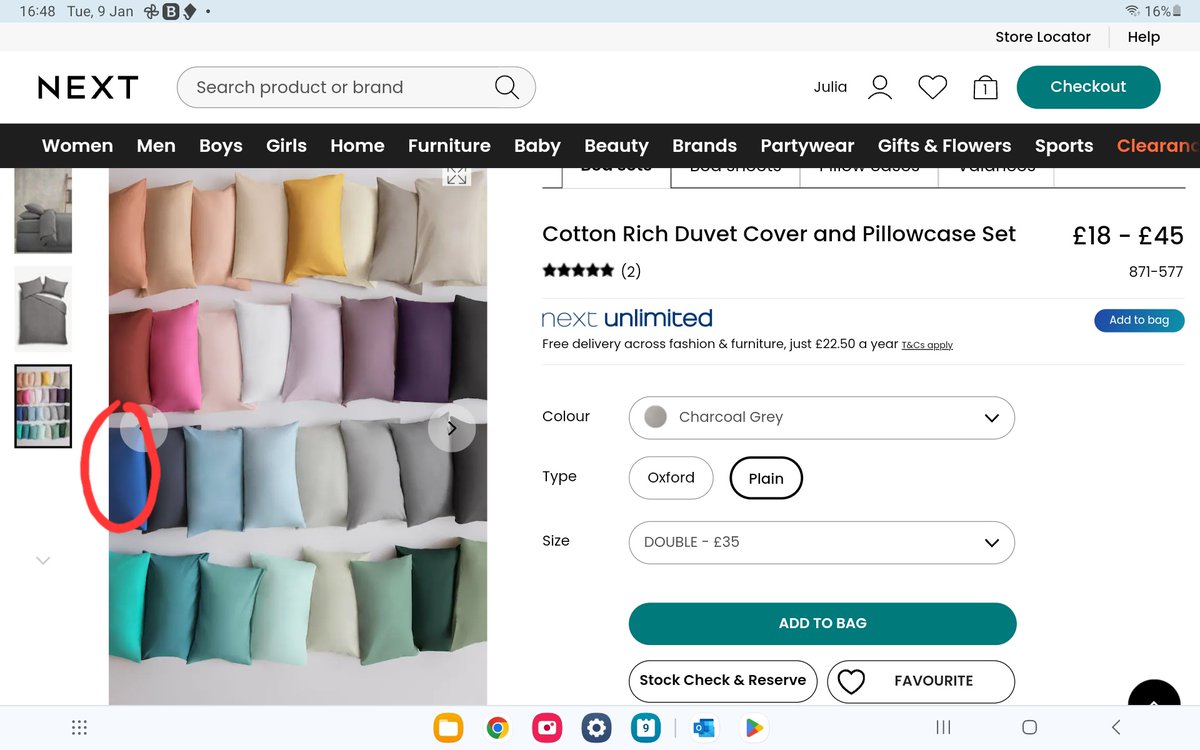Open the Gifts & Flowers menu
This screenshot has height=750, width=1200.
tap(944, 146)
